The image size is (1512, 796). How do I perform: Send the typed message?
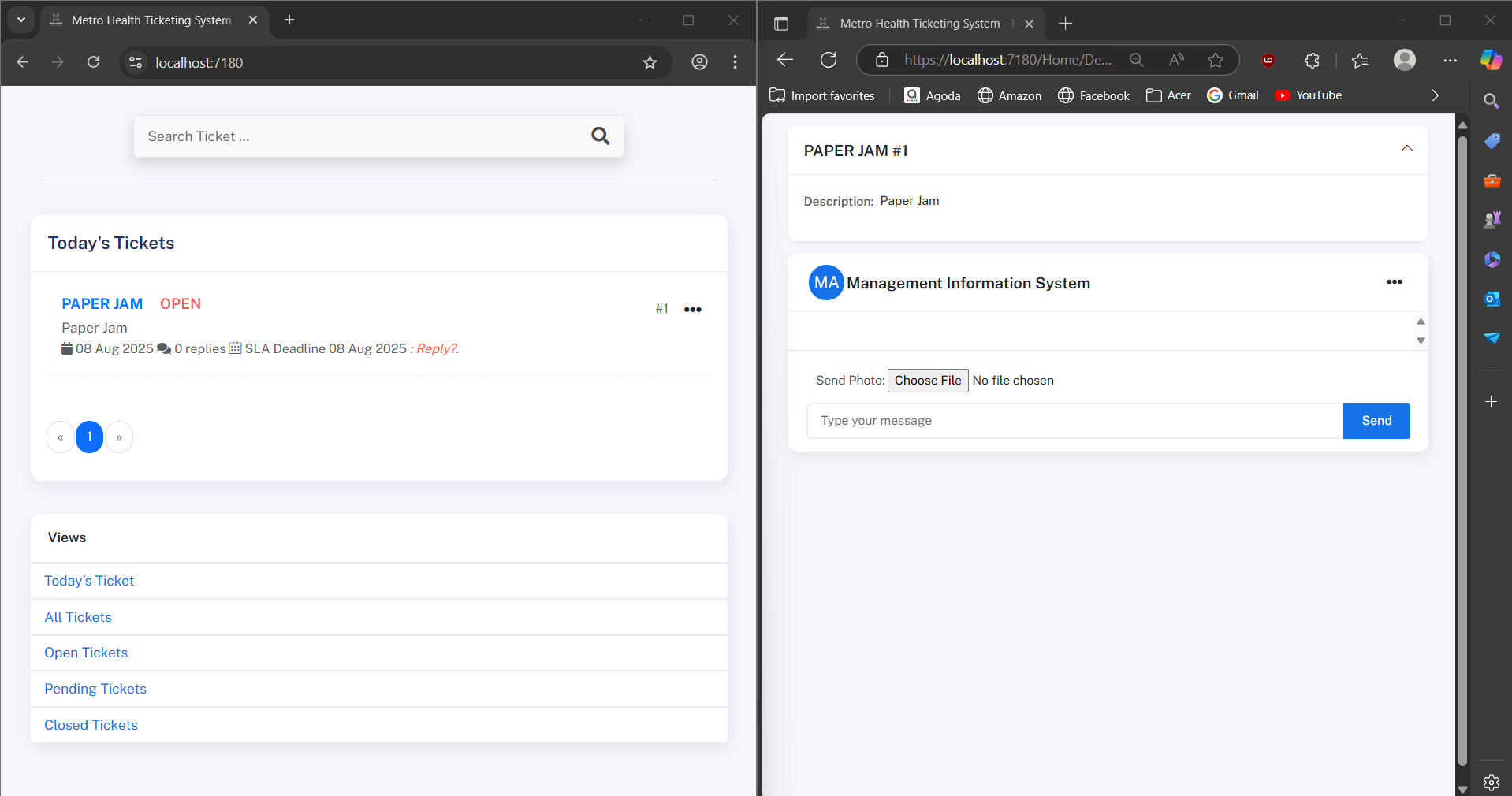(1376, 421)
